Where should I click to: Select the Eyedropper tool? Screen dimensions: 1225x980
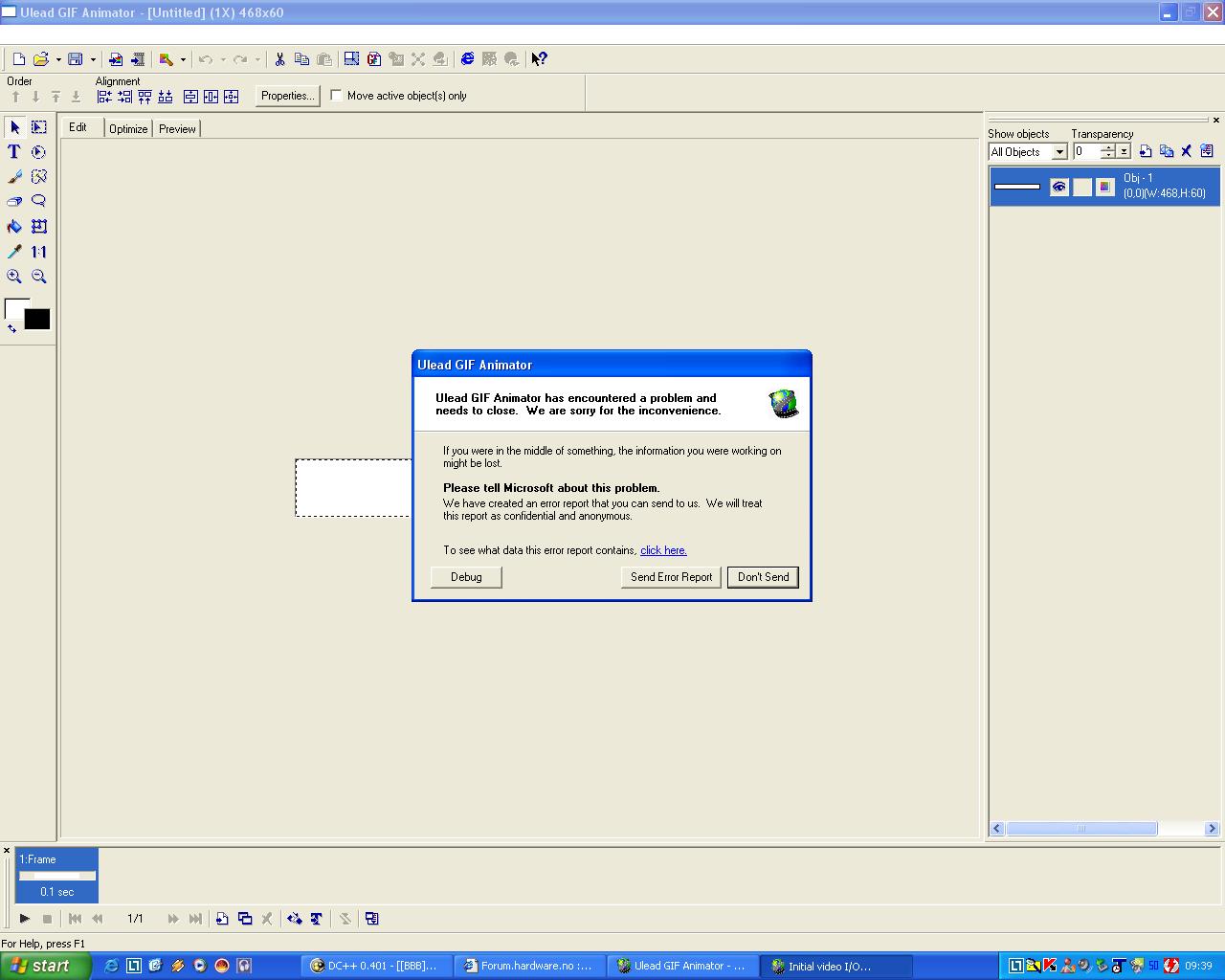pos(14,252)
